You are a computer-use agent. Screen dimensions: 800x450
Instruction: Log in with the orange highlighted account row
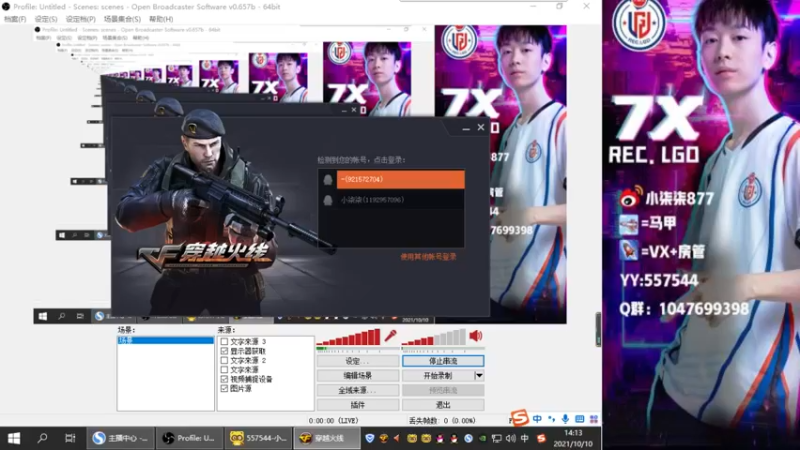click(401, 180)
